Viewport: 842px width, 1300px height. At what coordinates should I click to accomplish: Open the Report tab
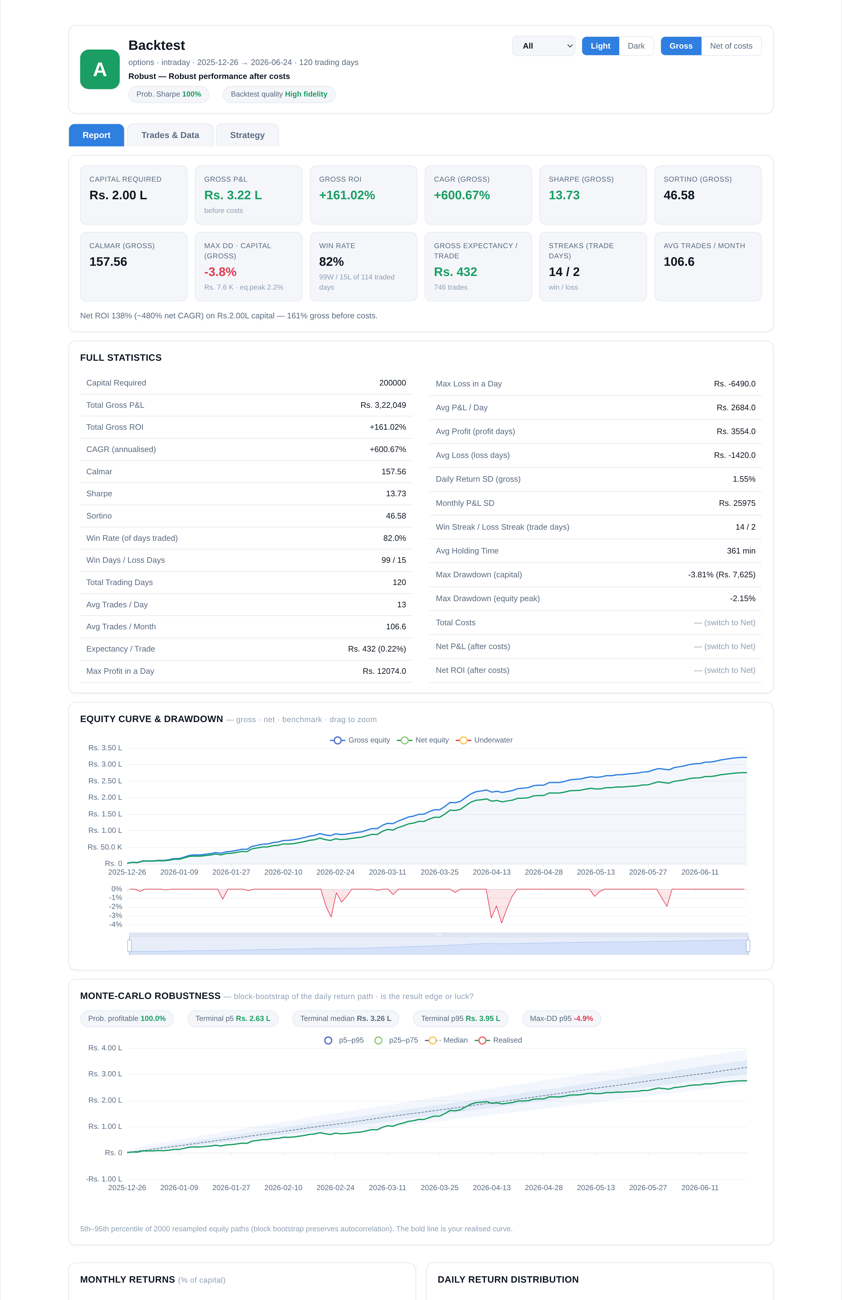tap(96, 135)
